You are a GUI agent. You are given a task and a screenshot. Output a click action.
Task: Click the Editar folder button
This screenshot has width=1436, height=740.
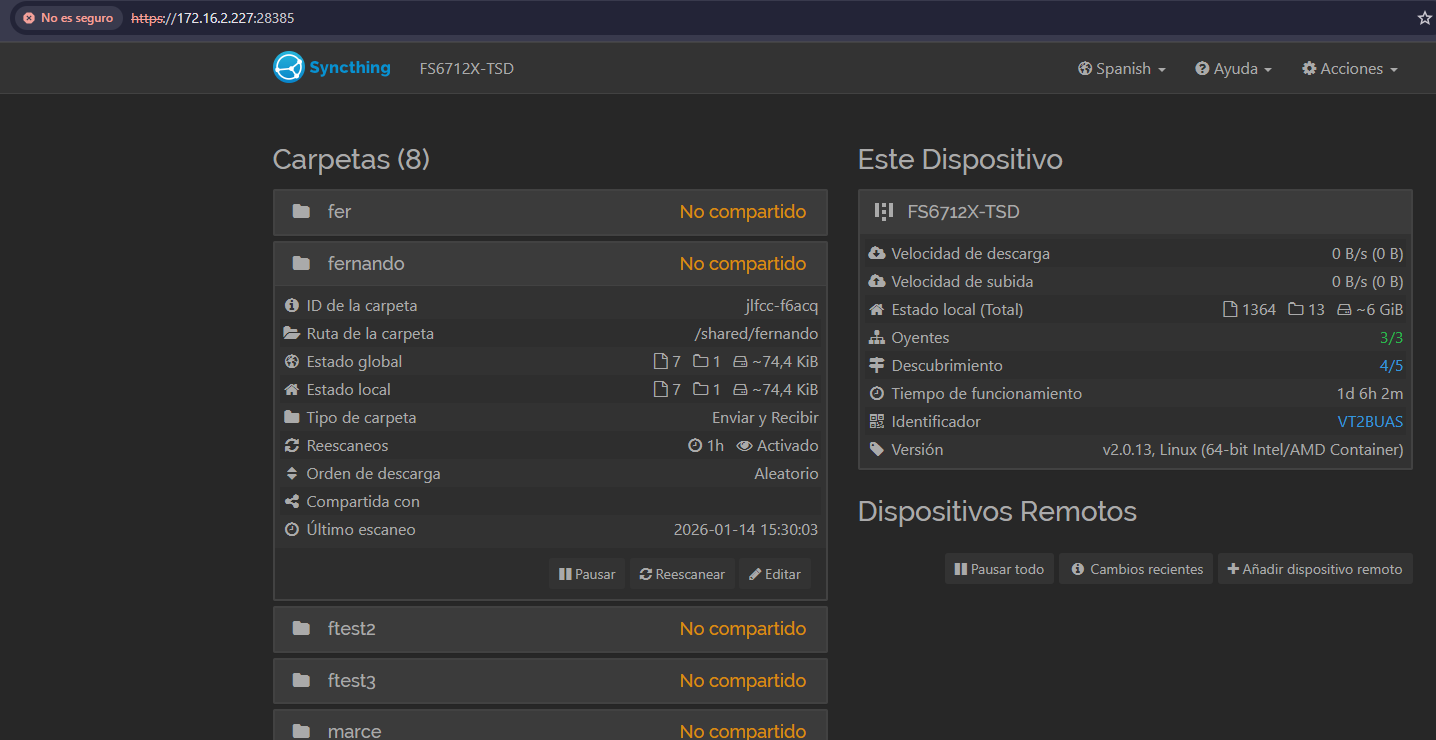point(775,574)
